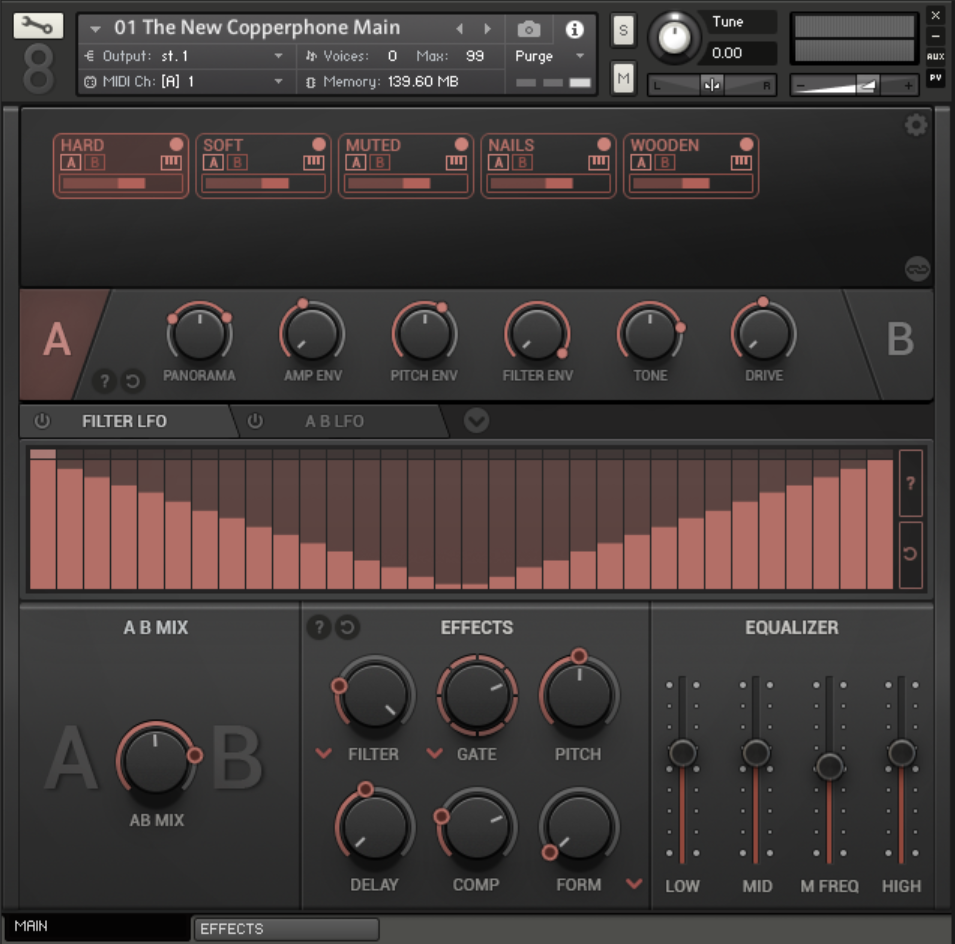Expand the LFO options chevron
The width and height of the screenshot is (955, 944).
(476, 421)
